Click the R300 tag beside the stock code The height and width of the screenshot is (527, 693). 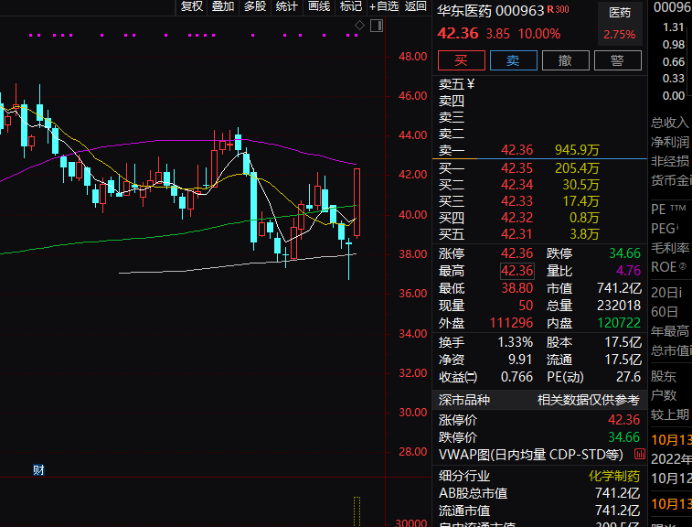point(558,9)
